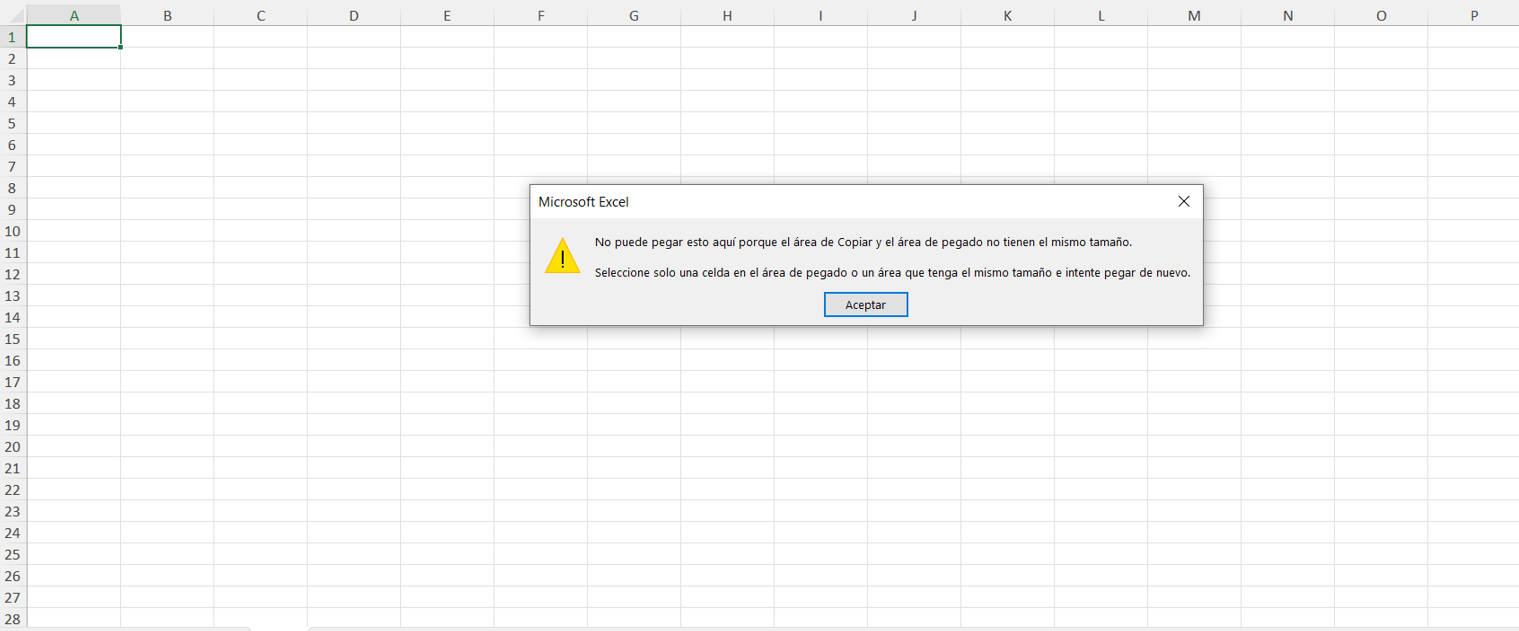Click Aceptar to dismiss the warning
Image resolution: width=1519 pixels, height=631 pixels.
click(x=865, y=304)
